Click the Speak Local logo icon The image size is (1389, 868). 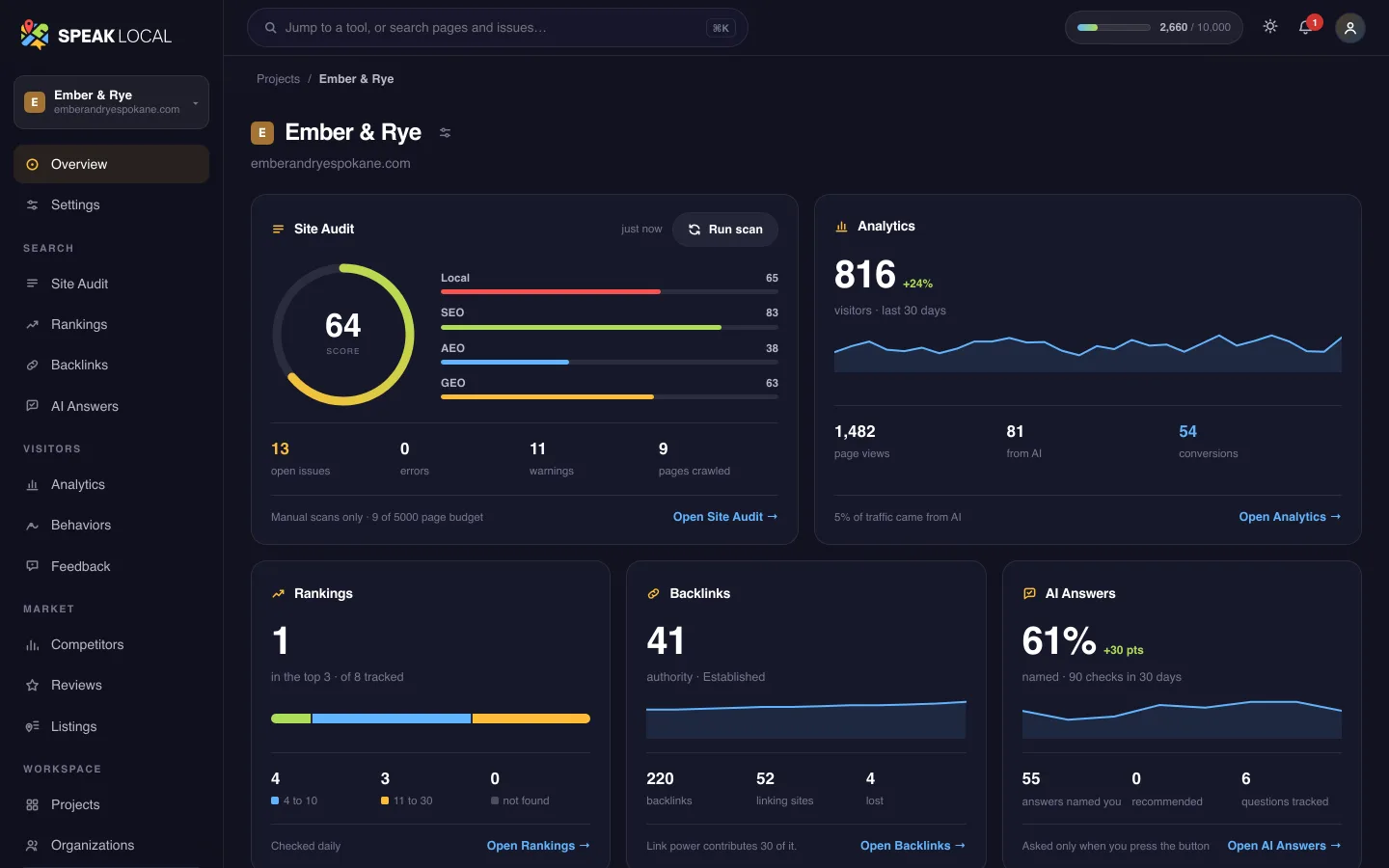click(35, 35)
